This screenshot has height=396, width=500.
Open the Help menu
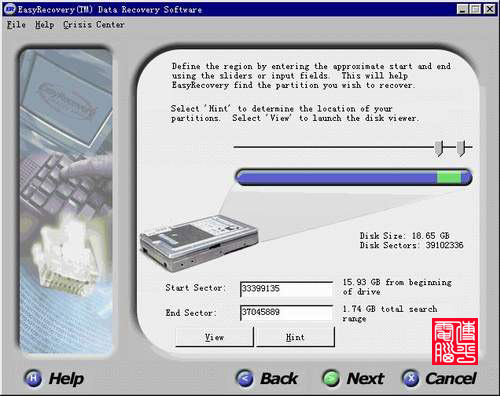(44, 25)
